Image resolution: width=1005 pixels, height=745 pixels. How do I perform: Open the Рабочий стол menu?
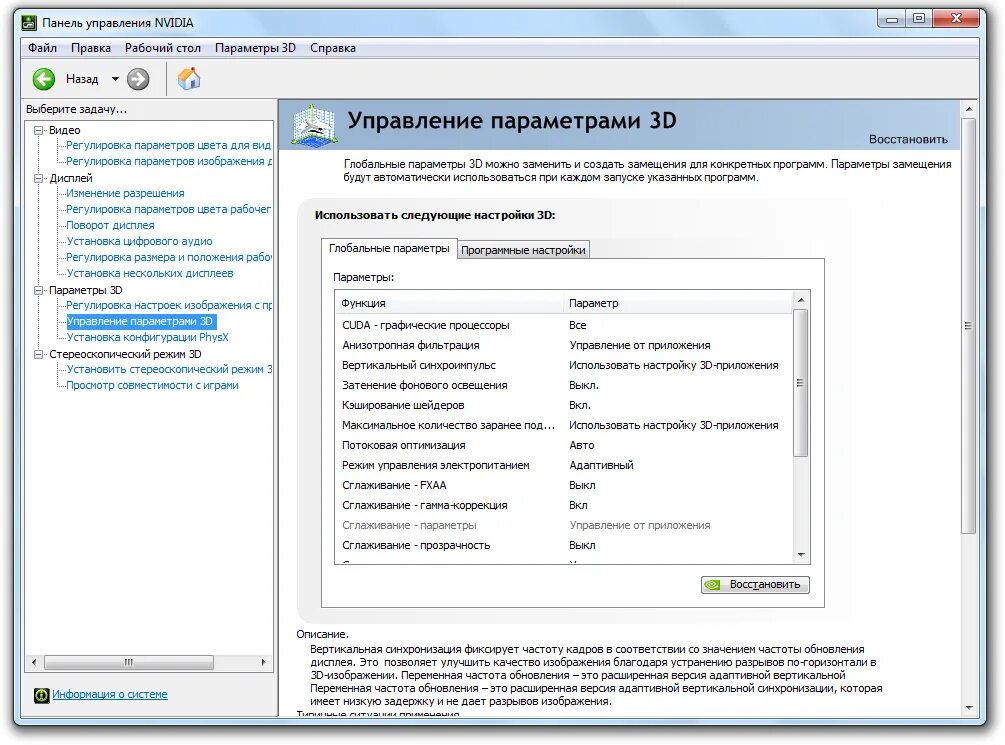click(163, 48)
